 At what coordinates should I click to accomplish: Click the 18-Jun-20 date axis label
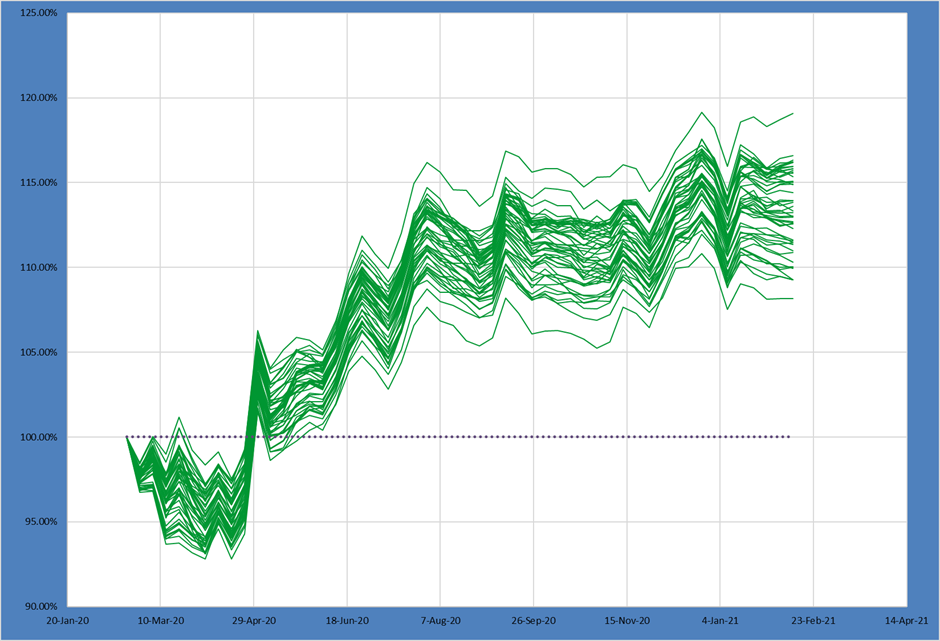click(347, 621)
